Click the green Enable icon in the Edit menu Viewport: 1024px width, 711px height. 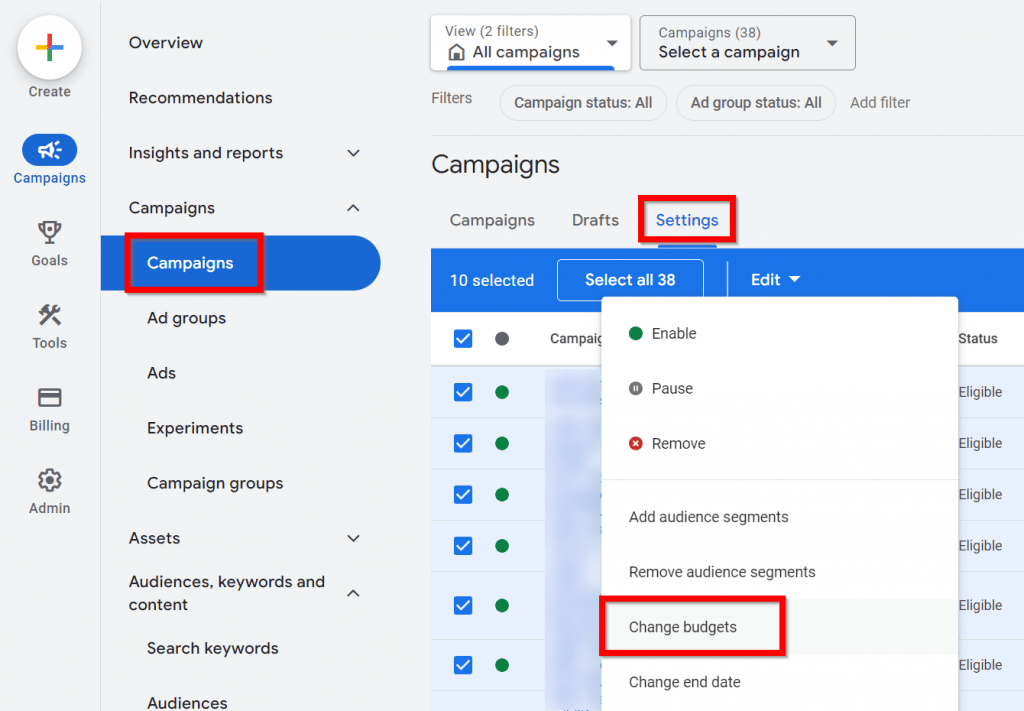tap(635, 334)
